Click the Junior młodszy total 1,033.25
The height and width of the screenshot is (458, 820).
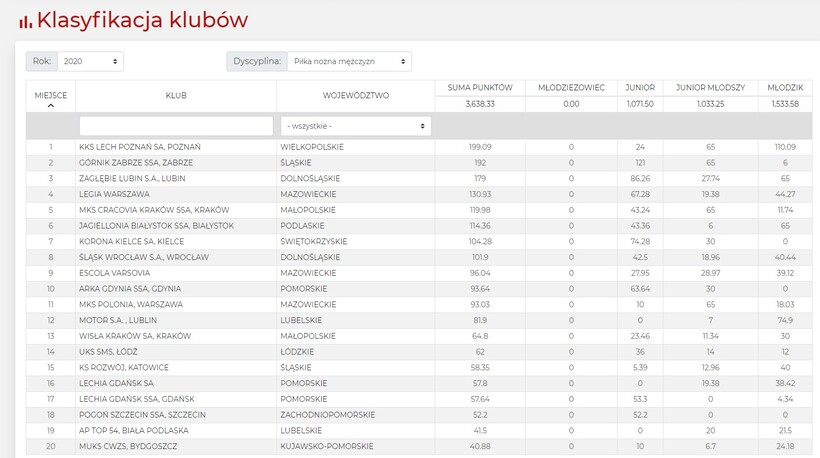click(x=710, y=104)
